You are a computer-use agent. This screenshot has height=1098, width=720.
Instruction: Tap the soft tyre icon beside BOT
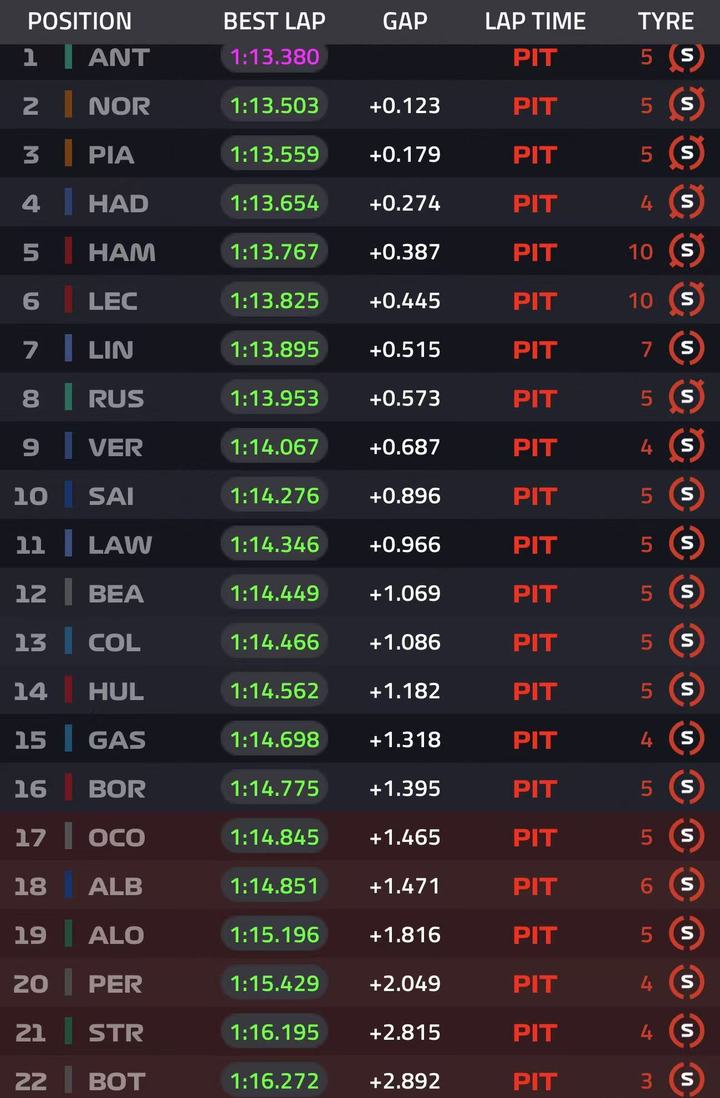click(x=686, y=1079)
